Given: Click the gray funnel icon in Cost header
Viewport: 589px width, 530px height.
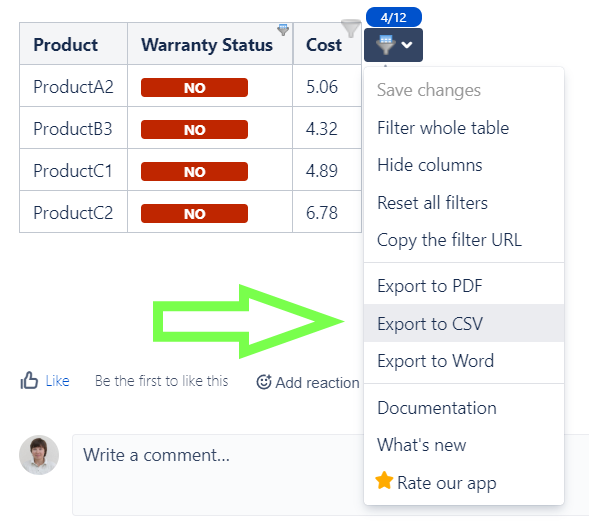Looking at the screenshot, I should [350, 29].
